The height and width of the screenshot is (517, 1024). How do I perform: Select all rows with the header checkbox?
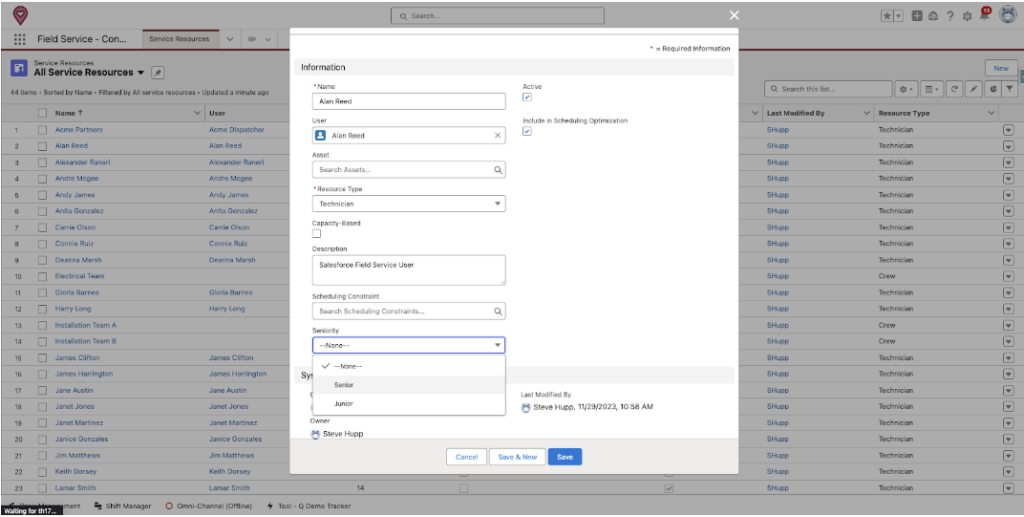pos(42,113)
